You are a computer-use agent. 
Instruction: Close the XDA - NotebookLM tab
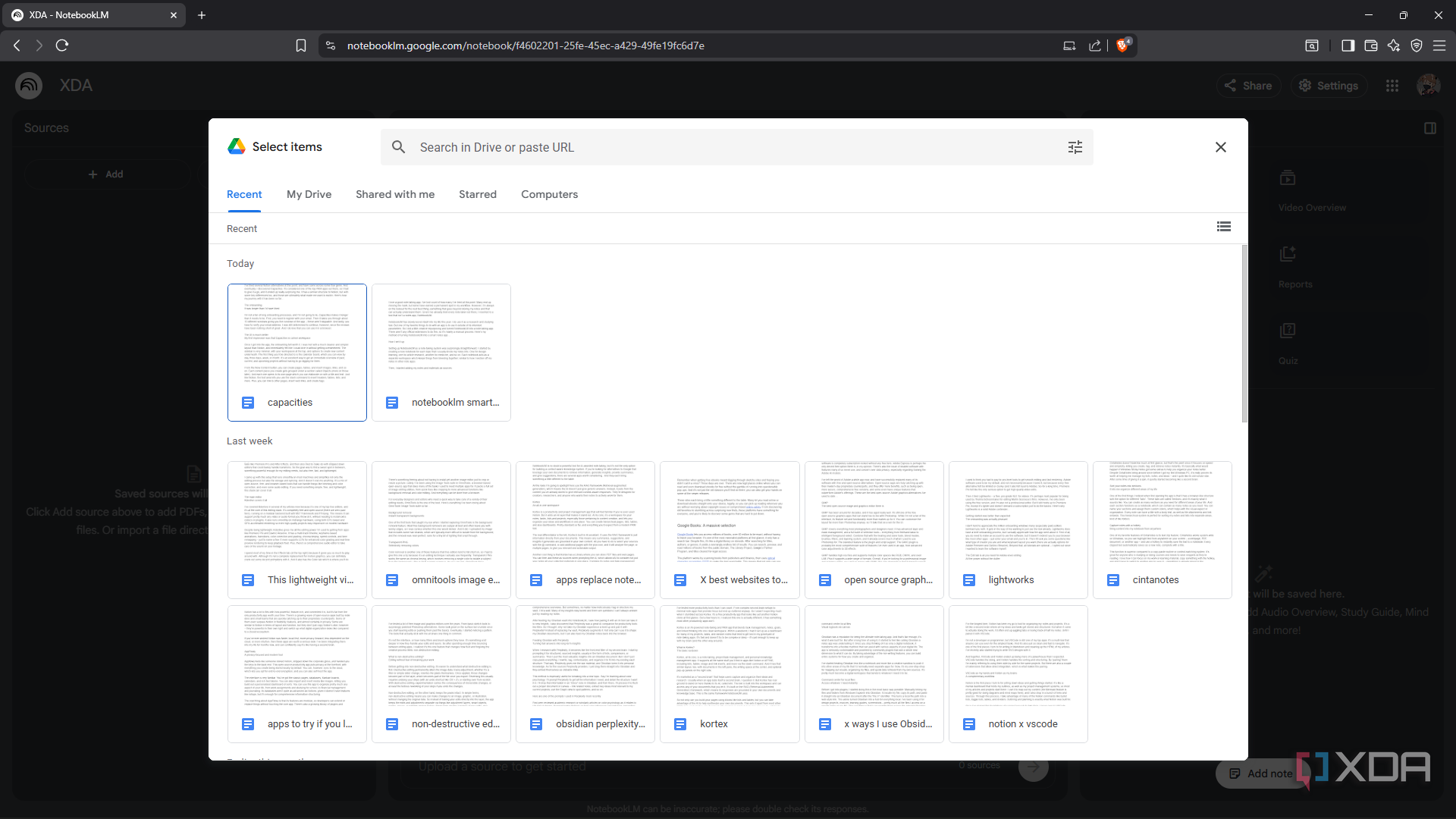point(174,15)
